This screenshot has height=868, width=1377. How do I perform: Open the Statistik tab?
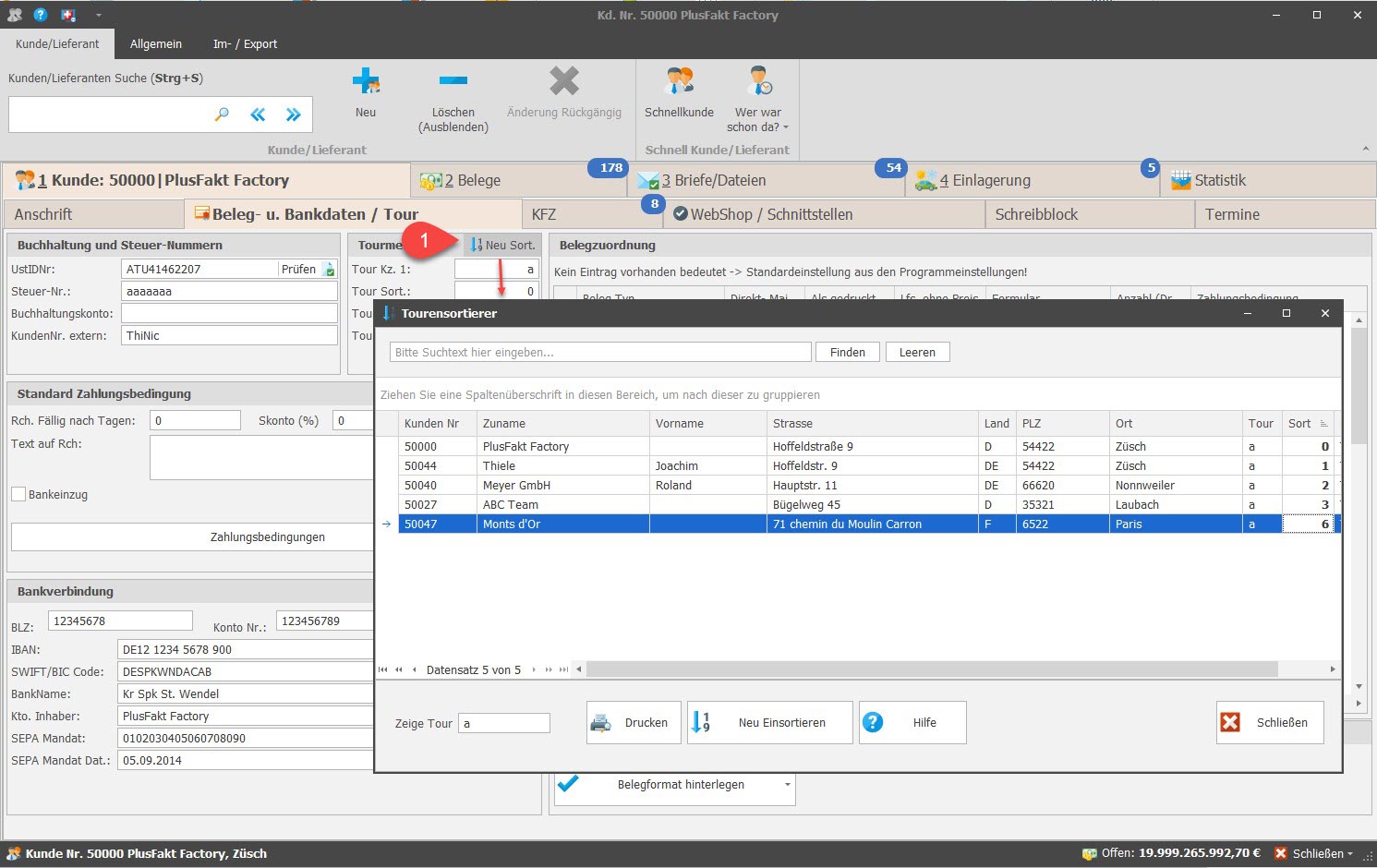1268,180
